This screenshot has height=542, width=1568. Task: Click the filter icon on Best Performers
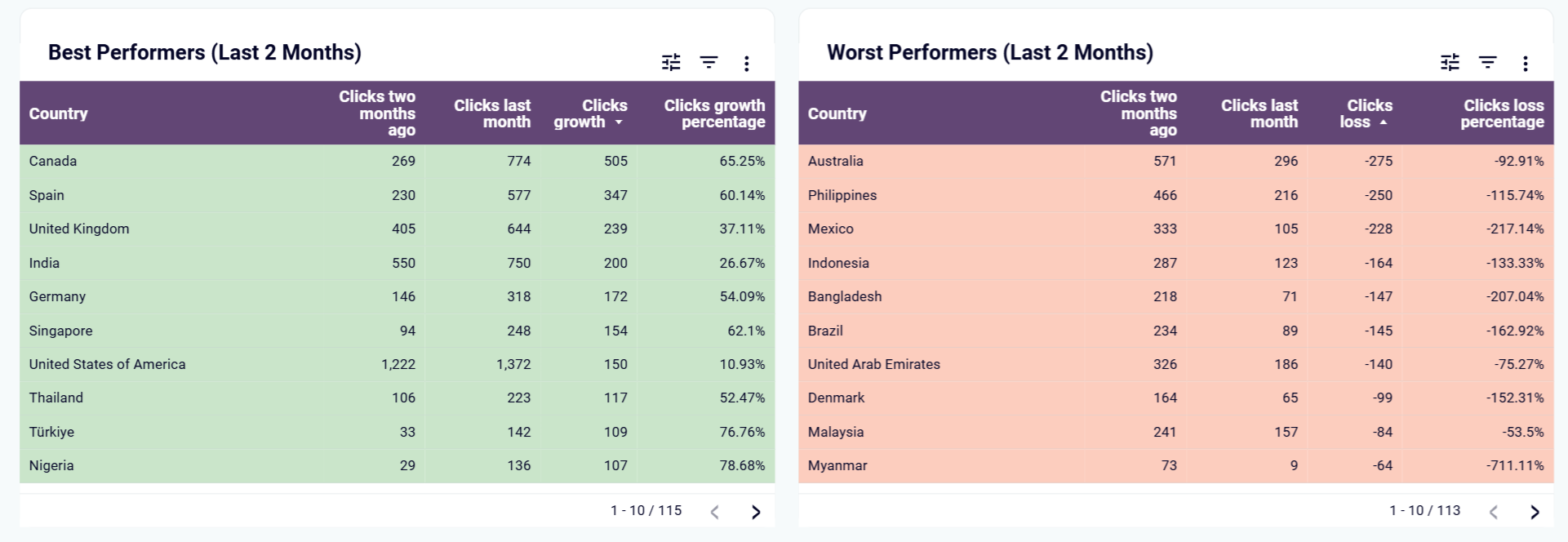(x=708, y=62)
